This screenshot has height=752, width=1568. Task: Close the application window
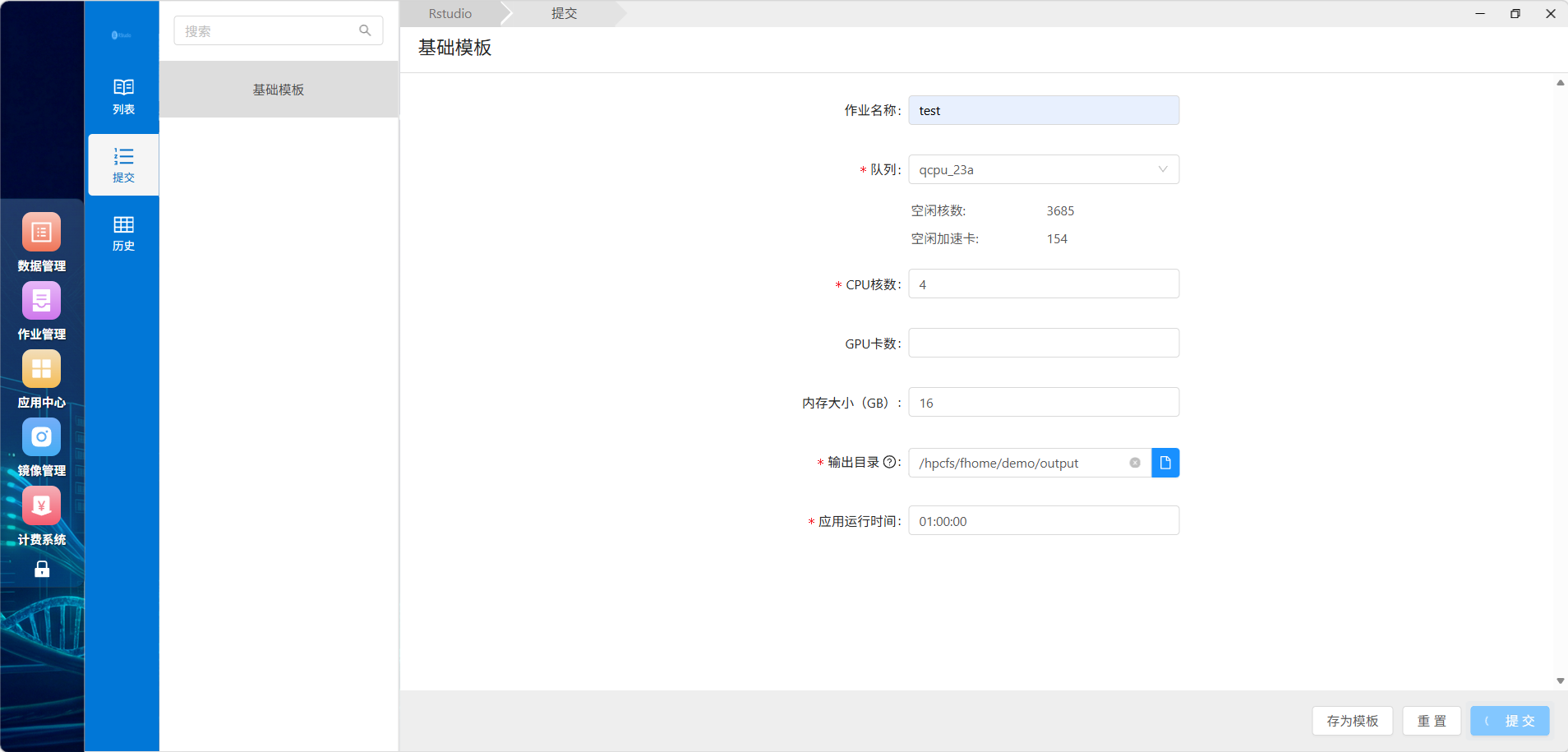[1551, 13]
